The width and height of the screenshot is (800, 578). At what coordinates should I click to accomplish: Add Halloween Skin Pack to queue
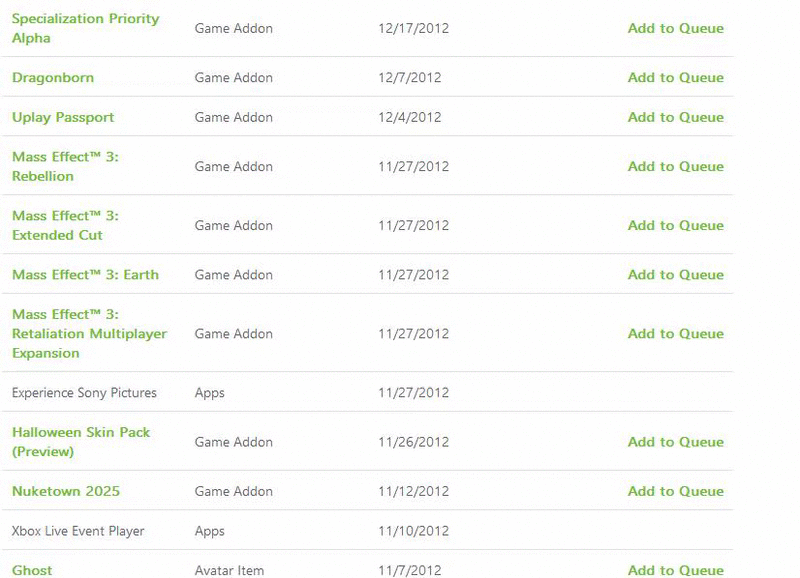[676, 442]
